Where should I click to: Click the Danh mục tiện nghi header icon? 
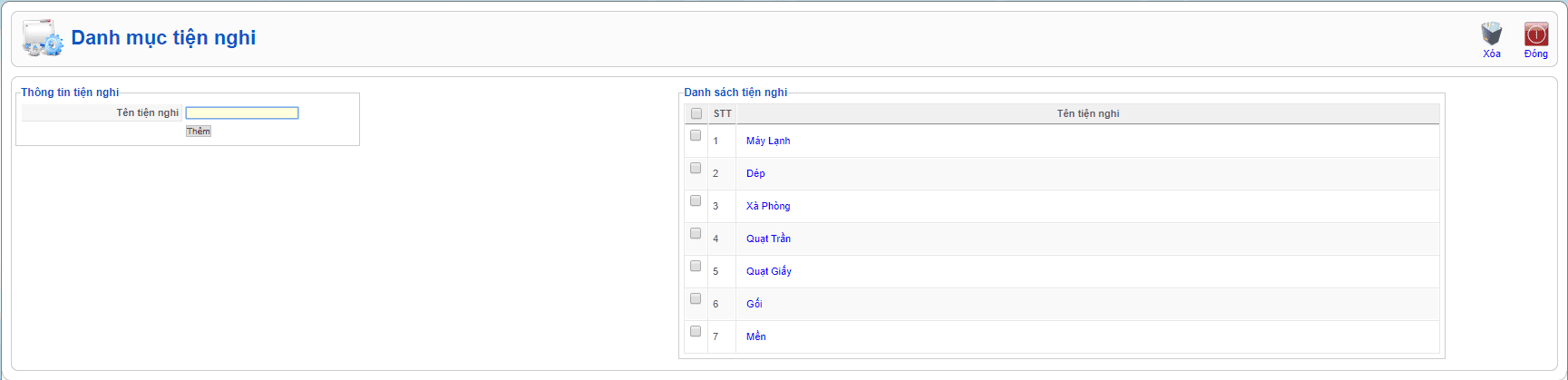point(42,39)
